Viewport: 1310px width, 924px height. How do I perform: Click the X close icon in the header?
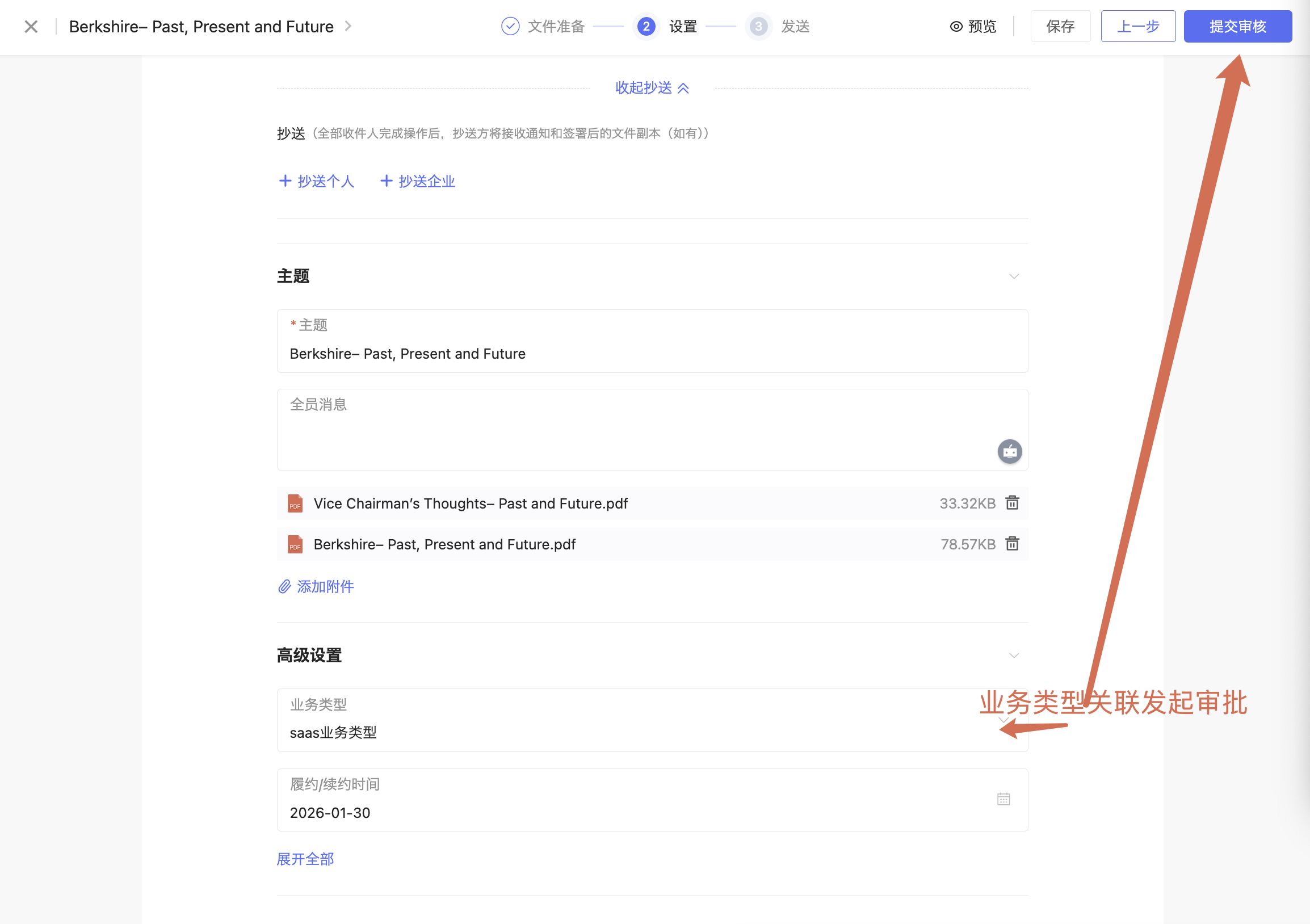[x=31, y=26]
